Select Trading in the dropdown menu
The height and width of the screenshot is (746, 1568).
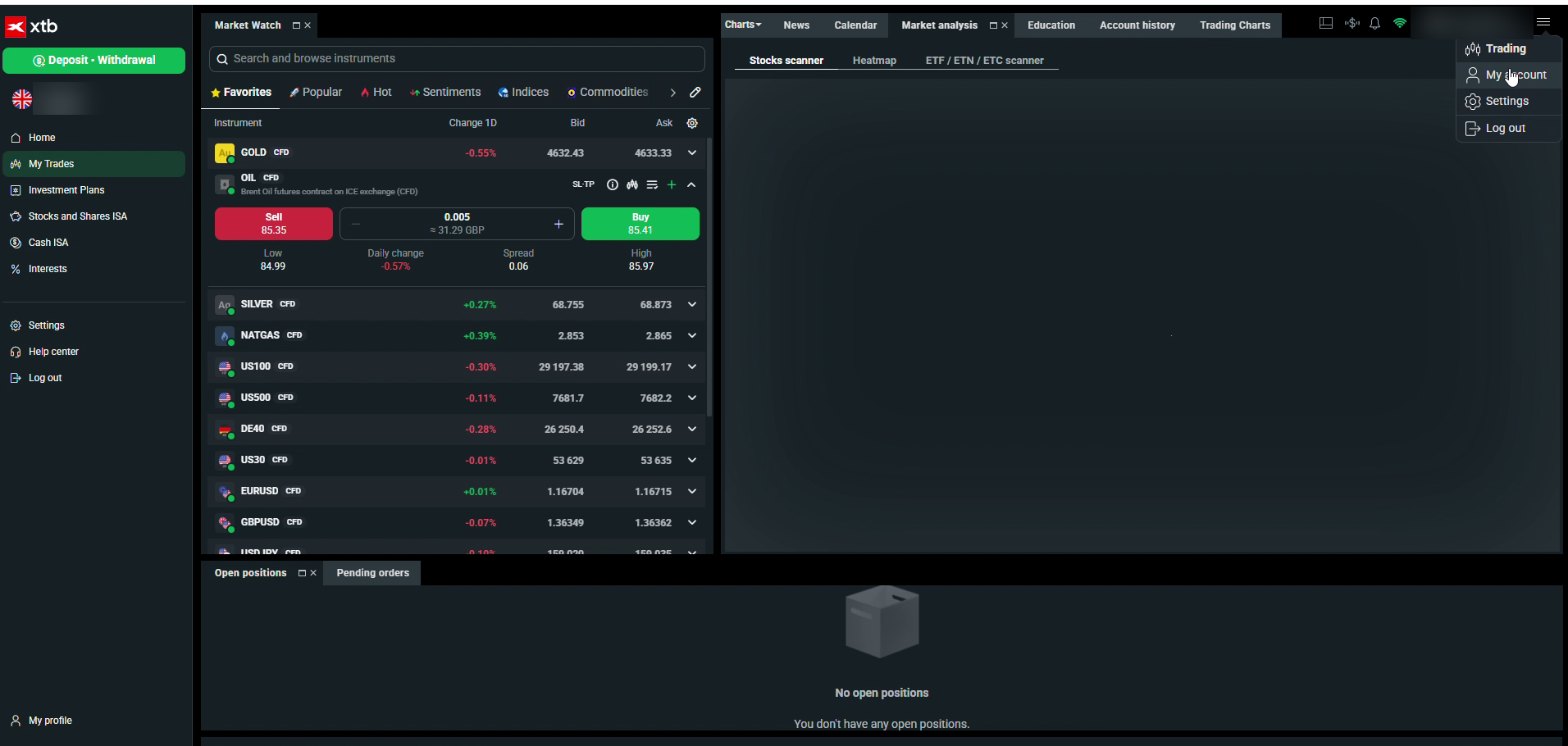pos(1509,49)
